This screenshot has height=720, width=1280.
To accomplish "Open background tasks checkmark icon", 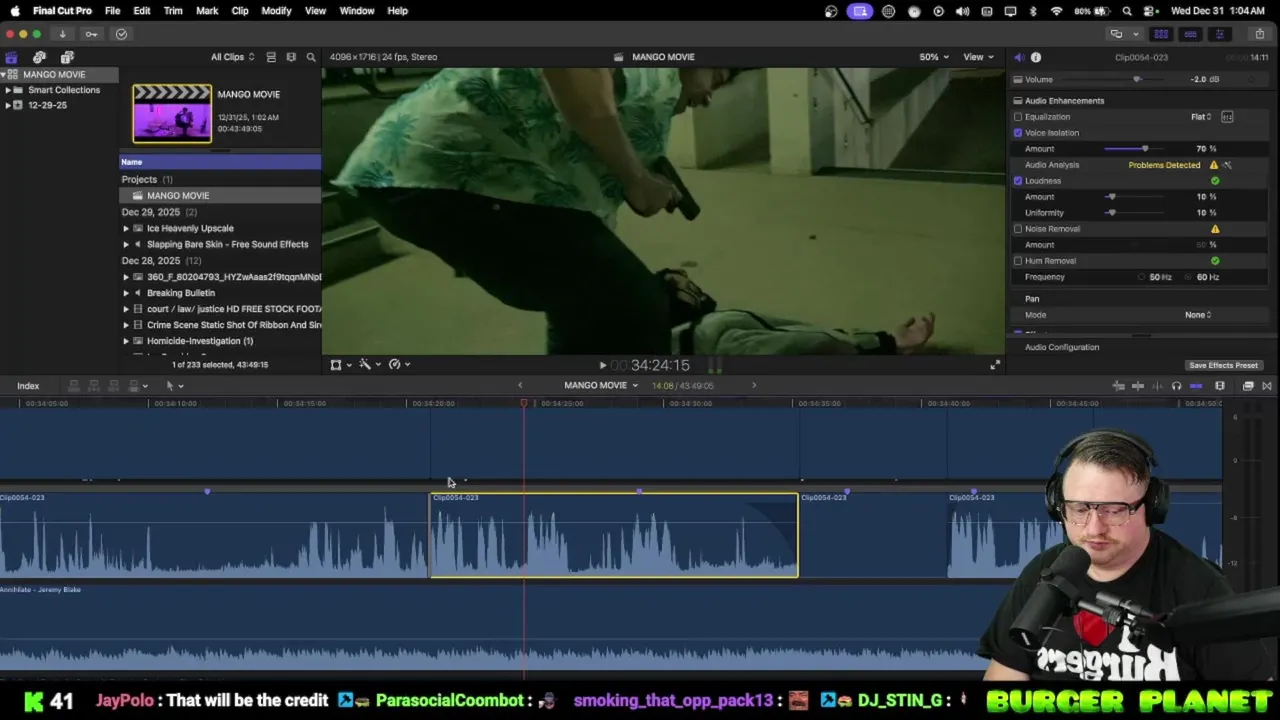I will pyautogui.click(x=121, y=34).
